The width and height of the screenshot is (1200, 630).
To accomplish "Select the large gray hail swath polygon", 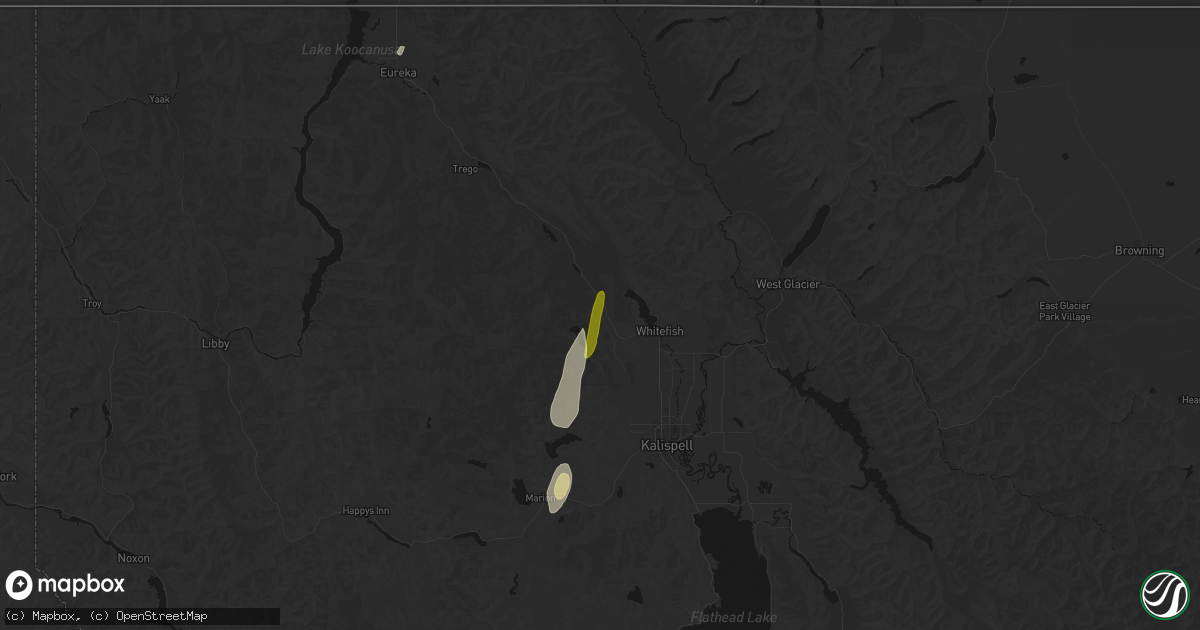I will (x=569, y=378).
